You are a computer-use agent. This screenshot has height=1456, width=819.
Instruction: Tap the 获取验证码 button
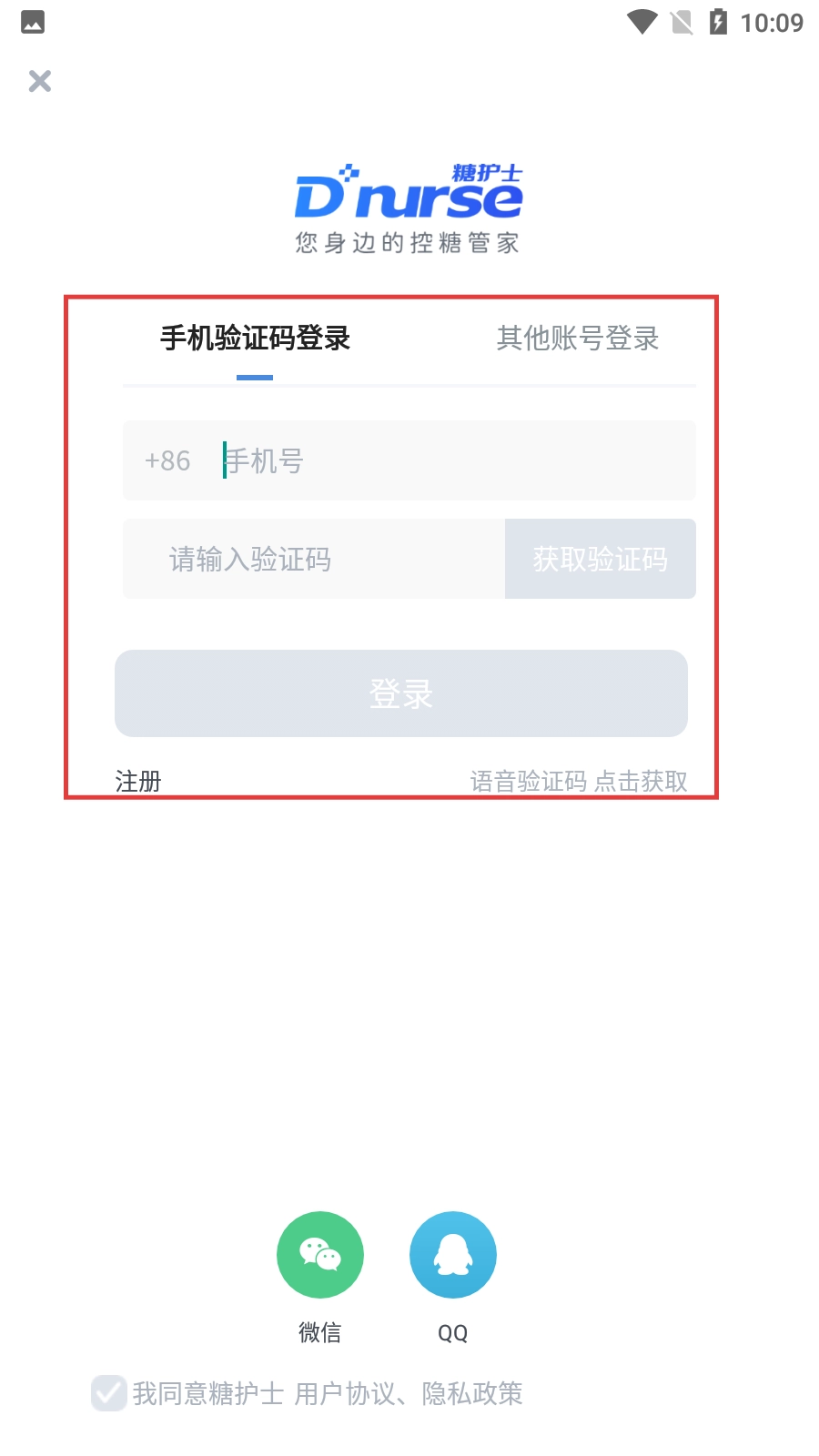[x=601, y=559]
